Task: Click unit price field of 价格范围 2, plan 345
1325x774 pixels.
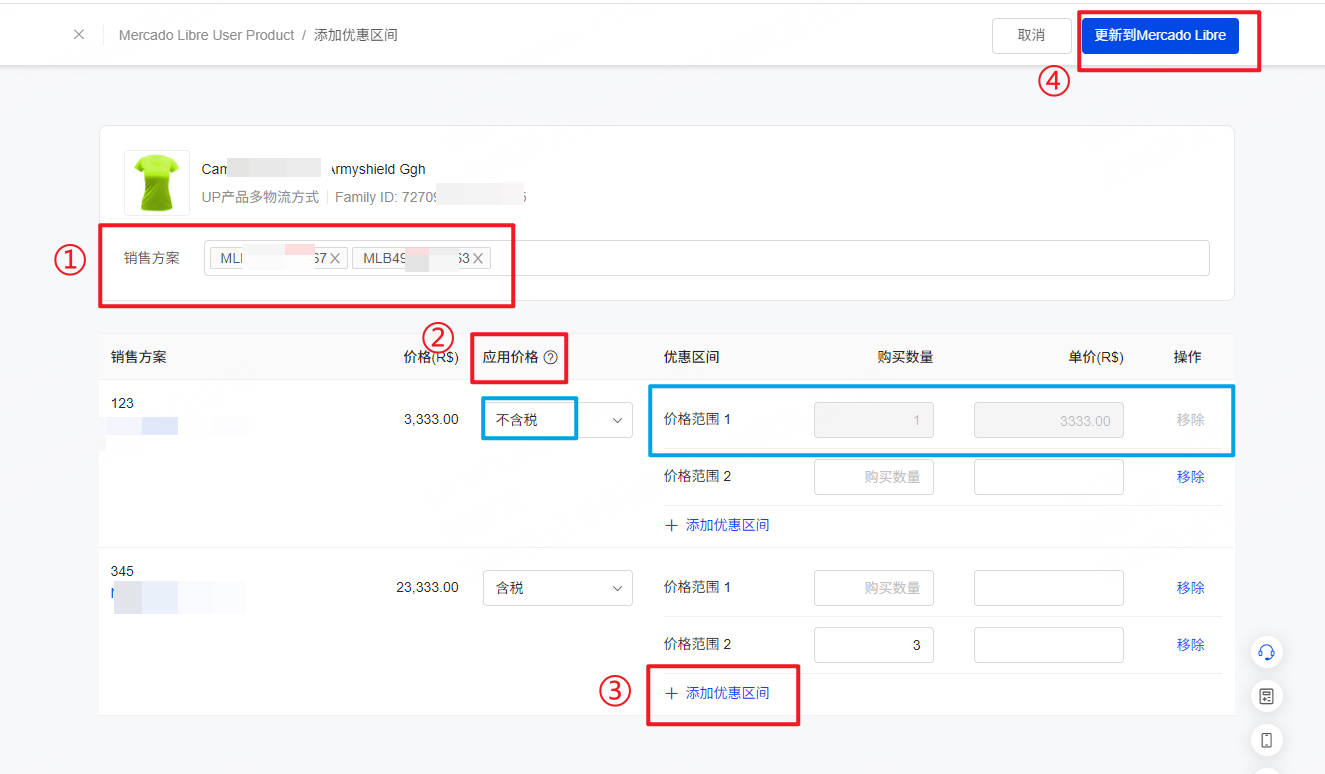Action: click(1048, 645)
